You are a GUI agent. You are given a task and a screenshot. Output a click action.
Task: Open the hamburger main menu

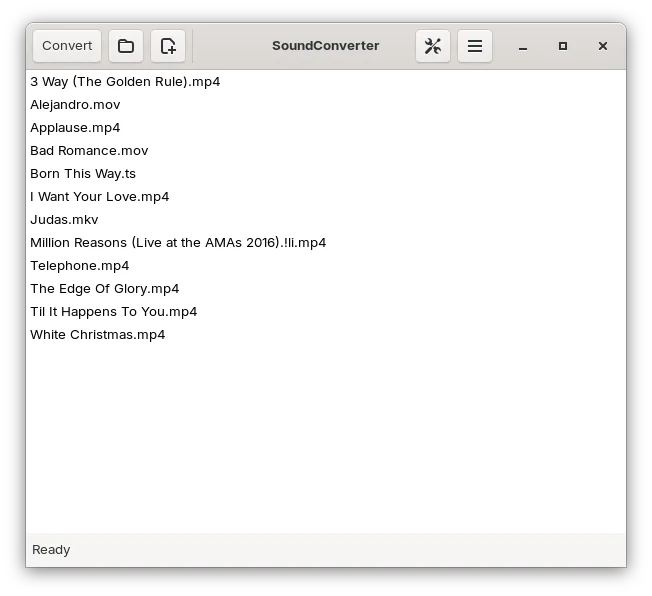tap(475, 46)
